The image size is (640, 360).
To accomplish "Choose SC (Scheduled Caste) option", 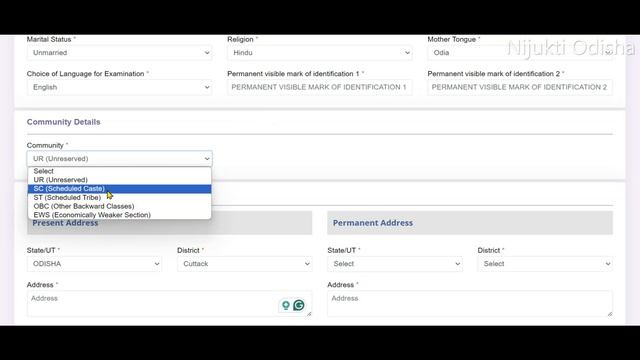I will coord(119,189).
